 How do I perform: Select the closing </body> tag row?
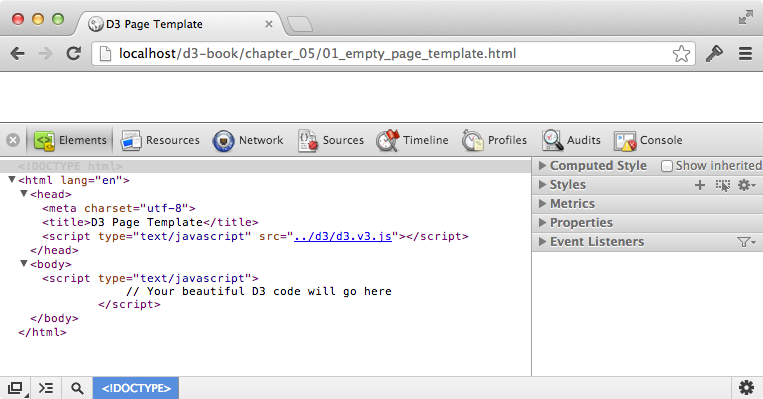[54, 319]
